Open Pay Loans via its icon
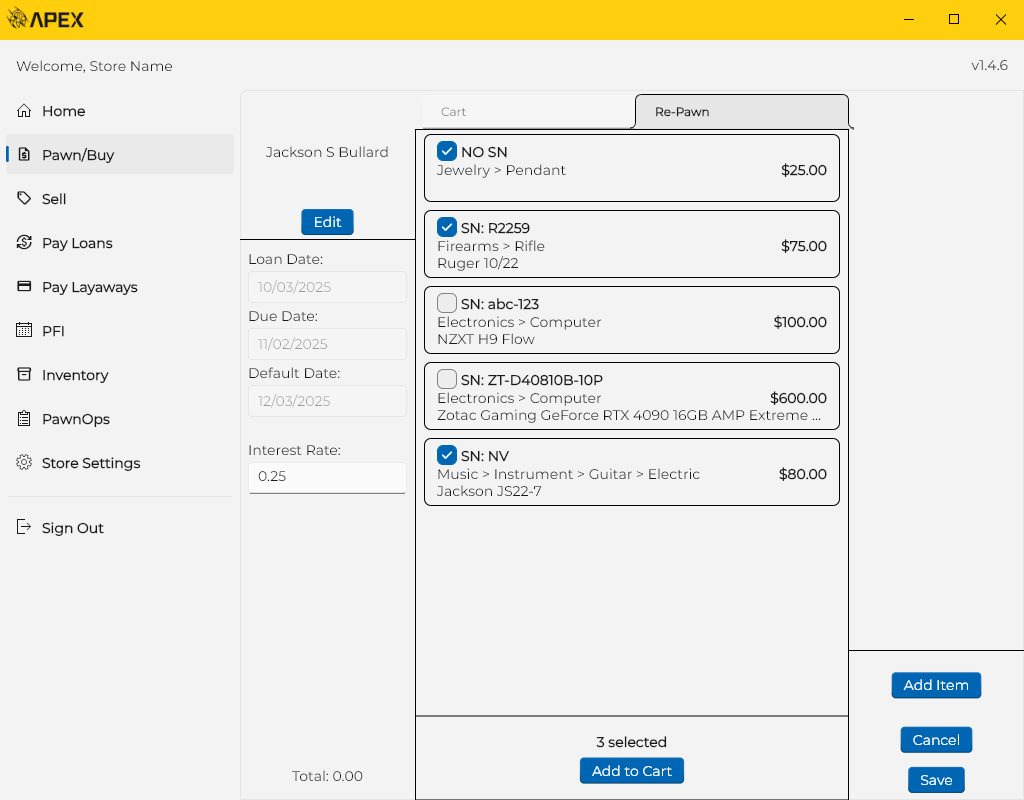Screen dimensions: 1024x800 pyautogui.click(x=24, y=243)
